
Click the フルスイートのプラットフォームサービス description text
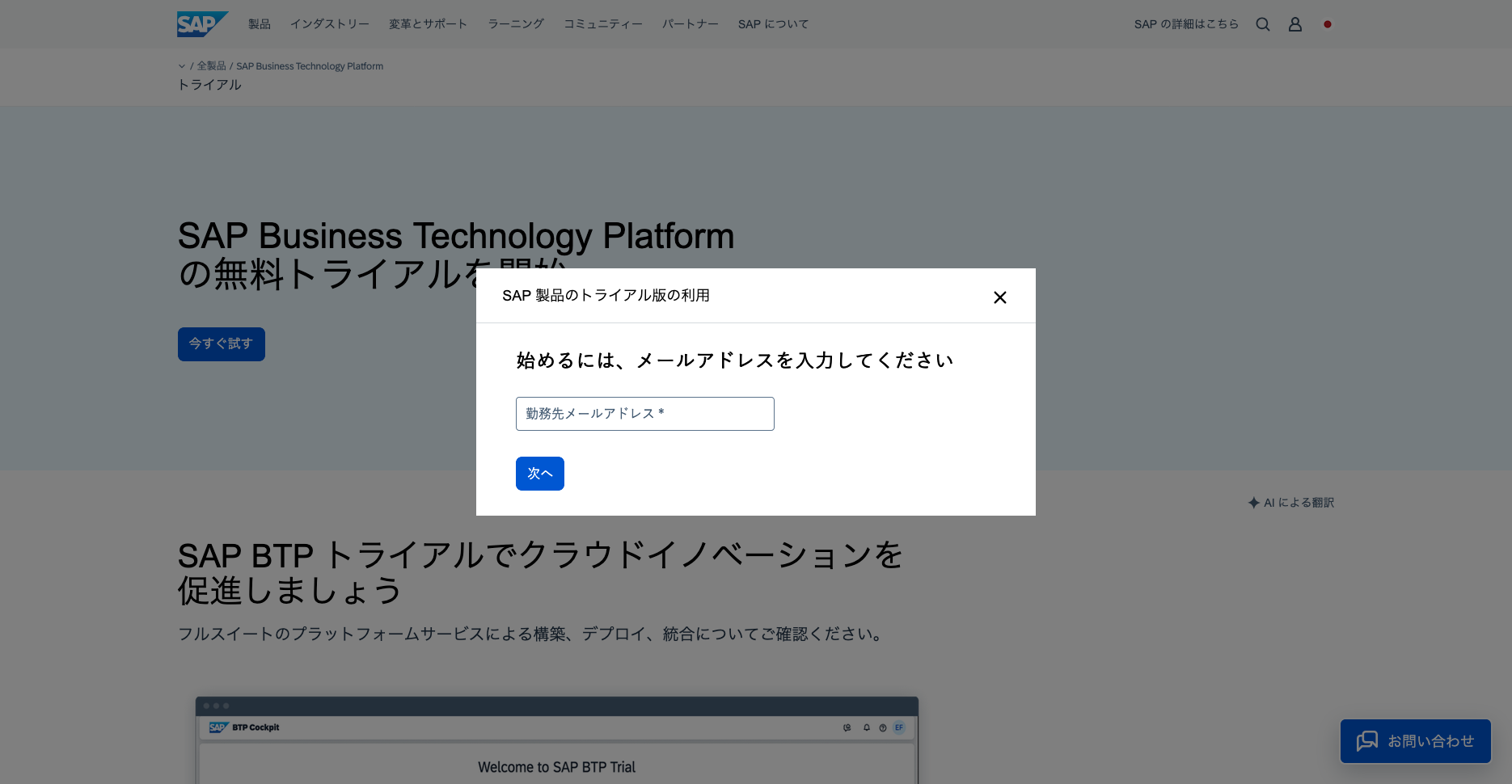click(x=533, y=634)
